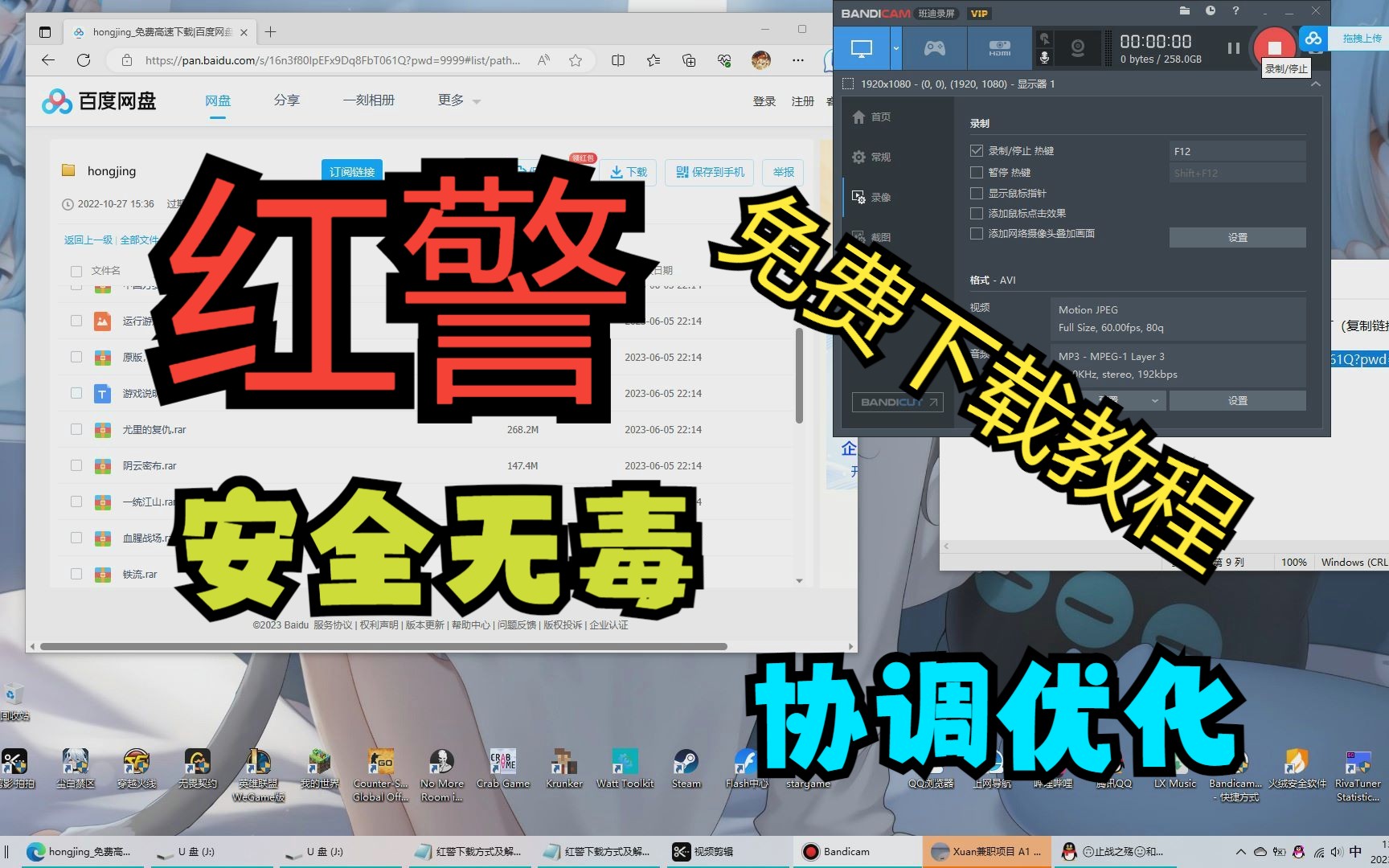The width and height of the screenshot is (1389, 868).
Task: Enable 暂停 热键 checkbox
Action: [977, 172]
